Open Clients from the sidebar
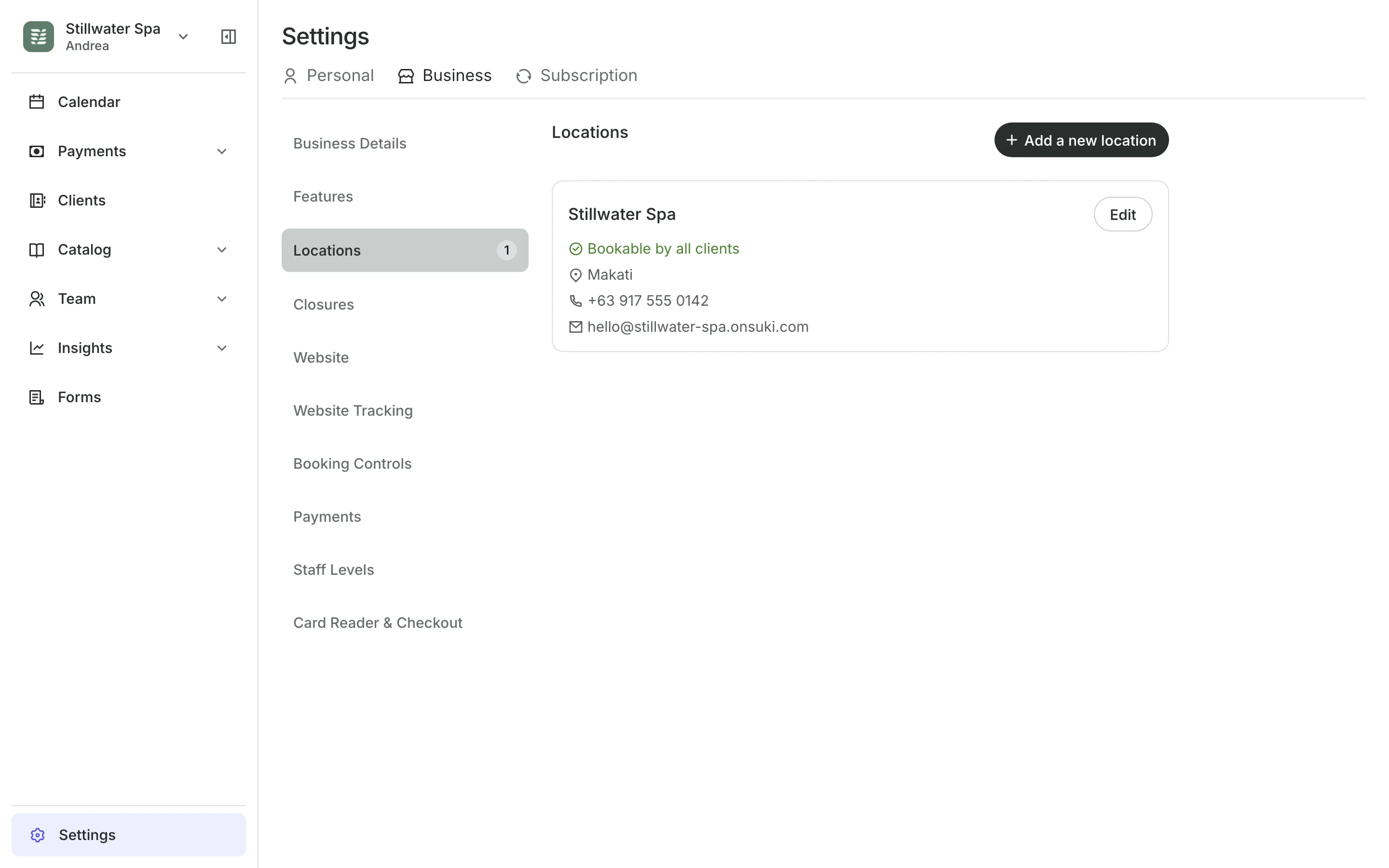The height and width of the screenshot is (868, 1389). coord(129,200)
